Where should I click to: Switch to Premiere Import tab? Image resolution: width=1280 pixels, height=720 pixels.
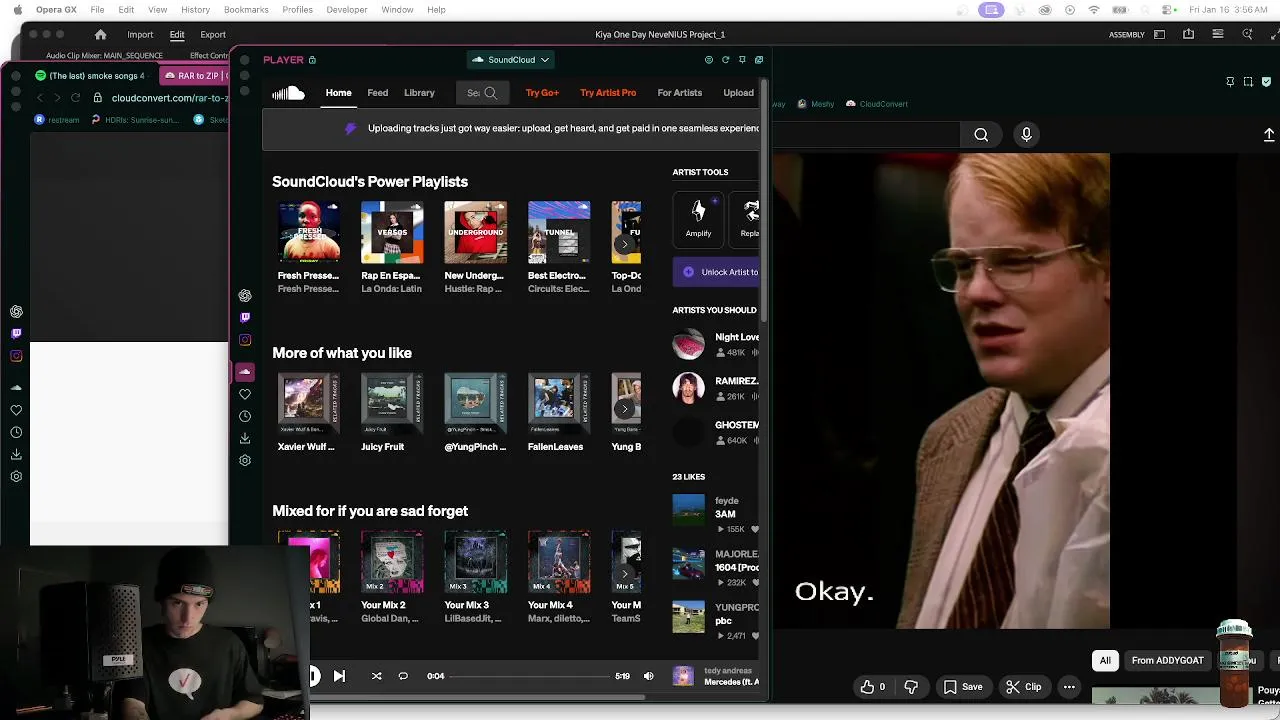tap(140, 35)
